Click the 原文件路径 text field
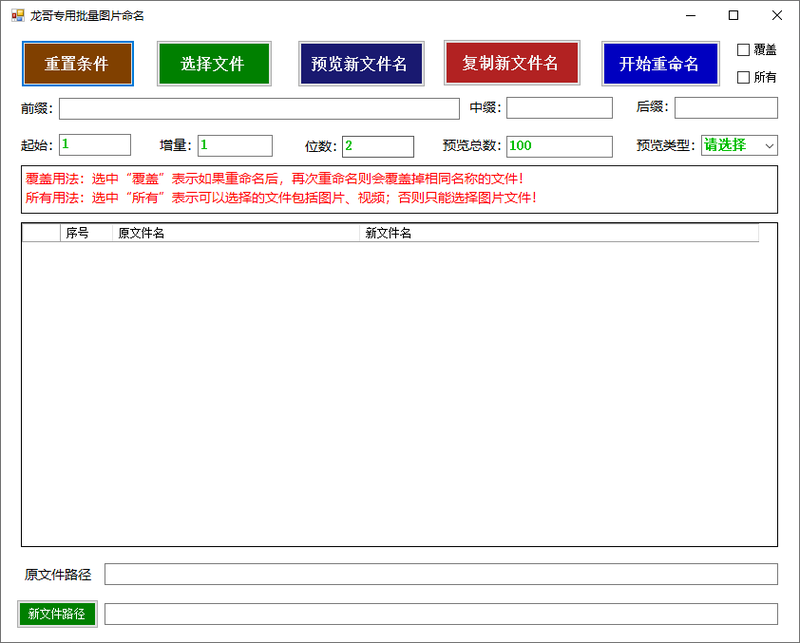800x643 pixels. [x=441, y=574]
